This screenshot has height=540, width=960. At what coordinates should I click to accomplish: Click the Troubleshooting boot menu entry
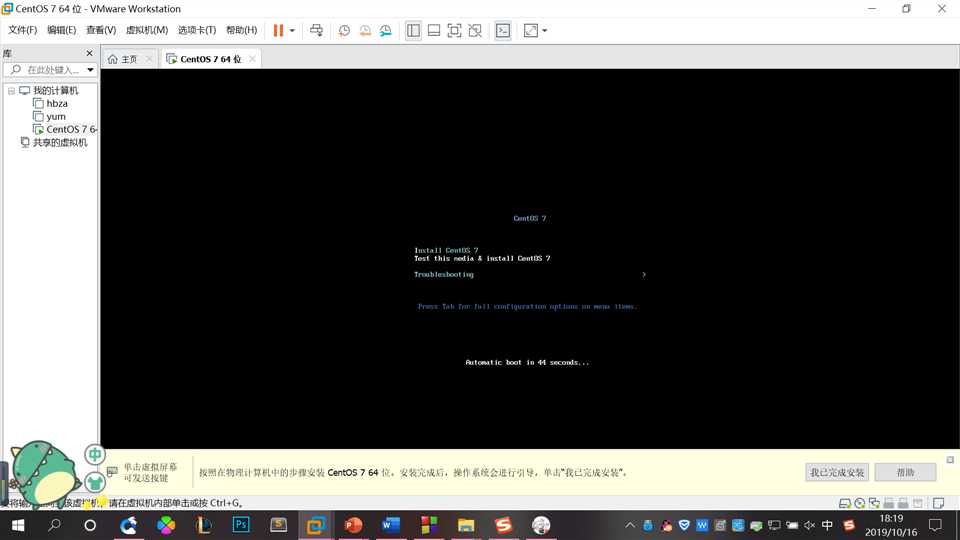(443, 274)
